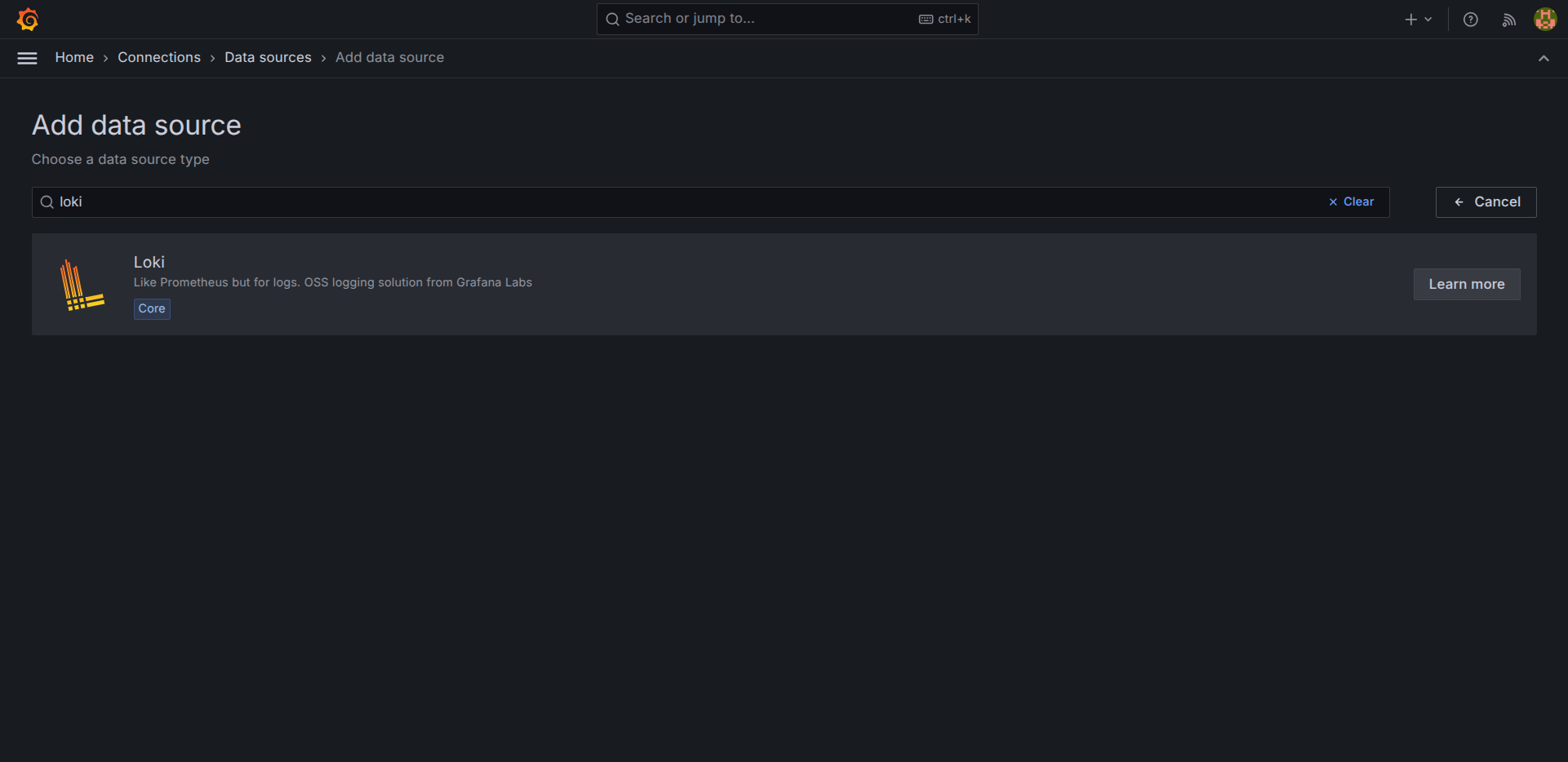Click Learn more for Loki
Screen dimensions: 1568x762
coord(1466,285)
